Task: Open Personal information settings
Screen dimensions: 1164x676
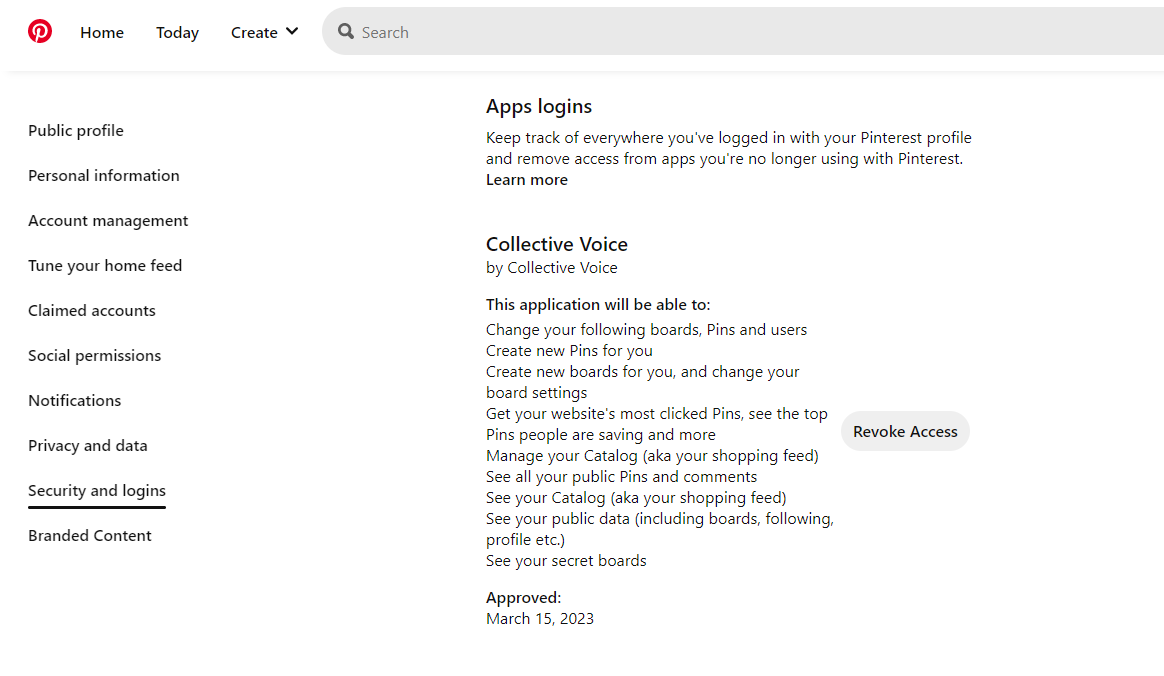Action: [104, 176]
